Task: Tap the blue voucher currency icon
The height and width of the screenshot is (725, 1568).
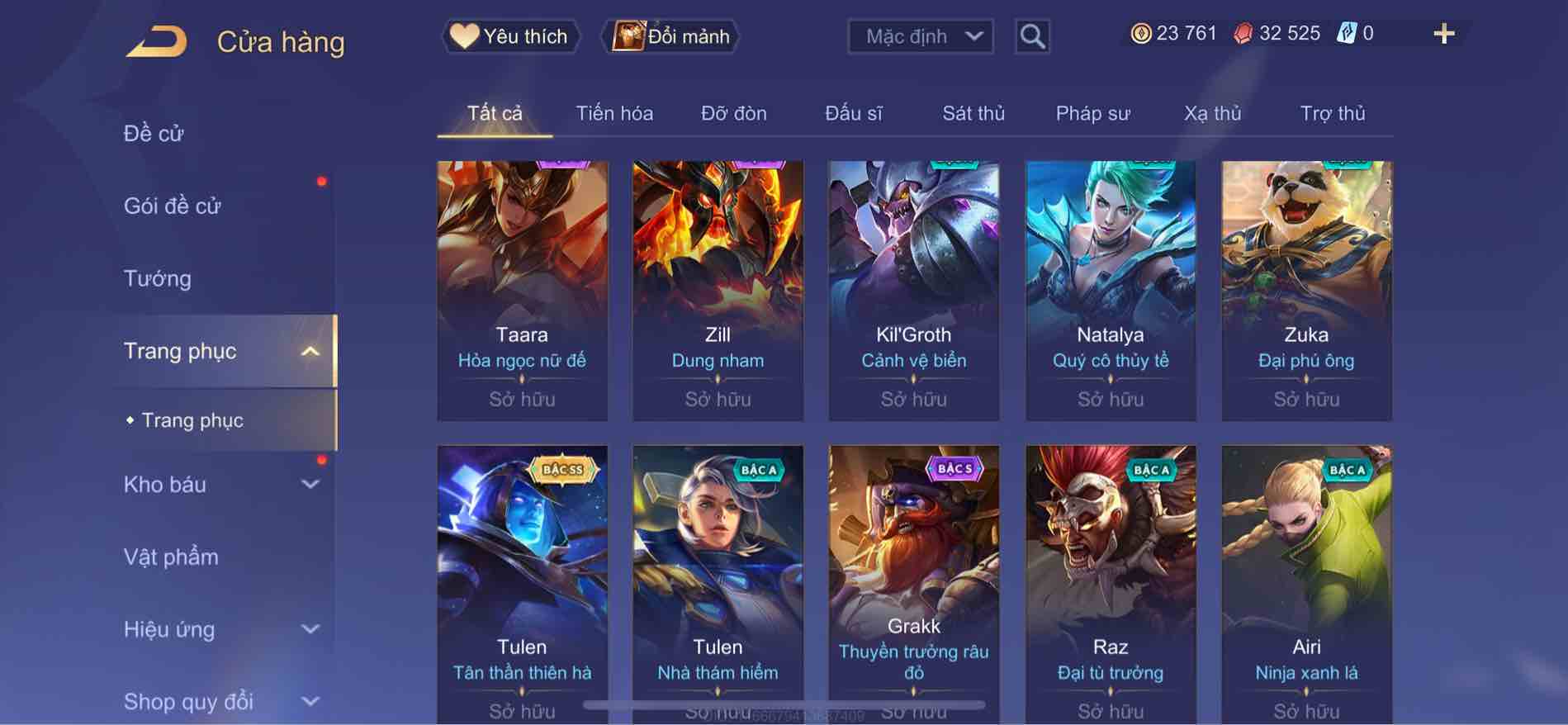Action: pos(1346,34)
